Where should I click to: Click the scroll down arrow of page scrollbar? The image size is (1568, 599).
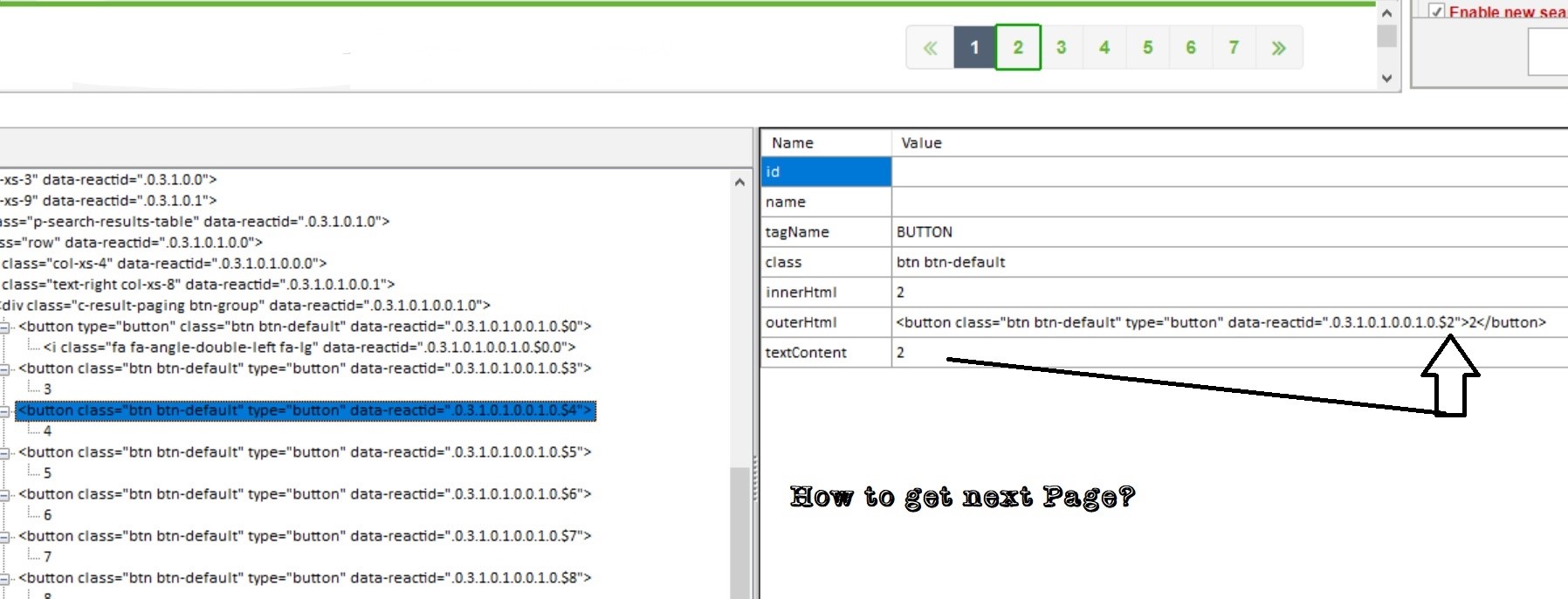coord(1386,79)
